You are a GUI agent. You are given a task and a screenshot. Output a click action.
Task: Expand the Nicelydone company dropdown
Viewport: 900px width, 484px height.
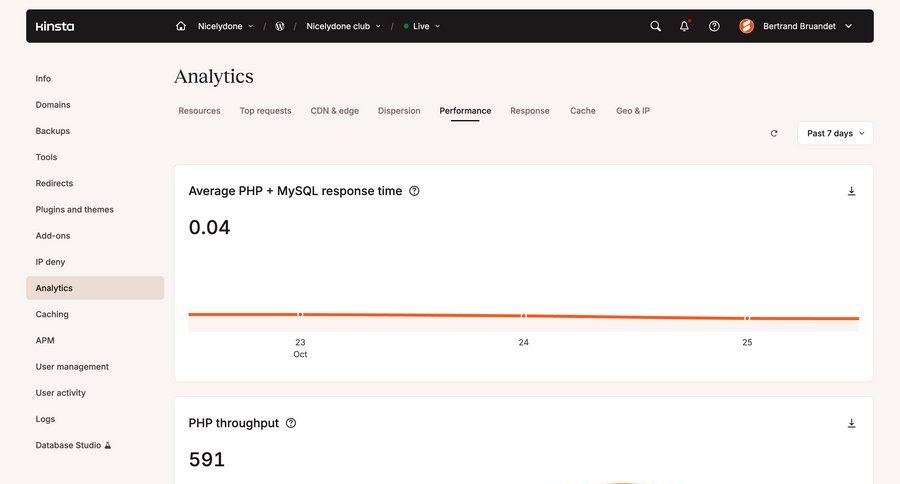point(225,26)
